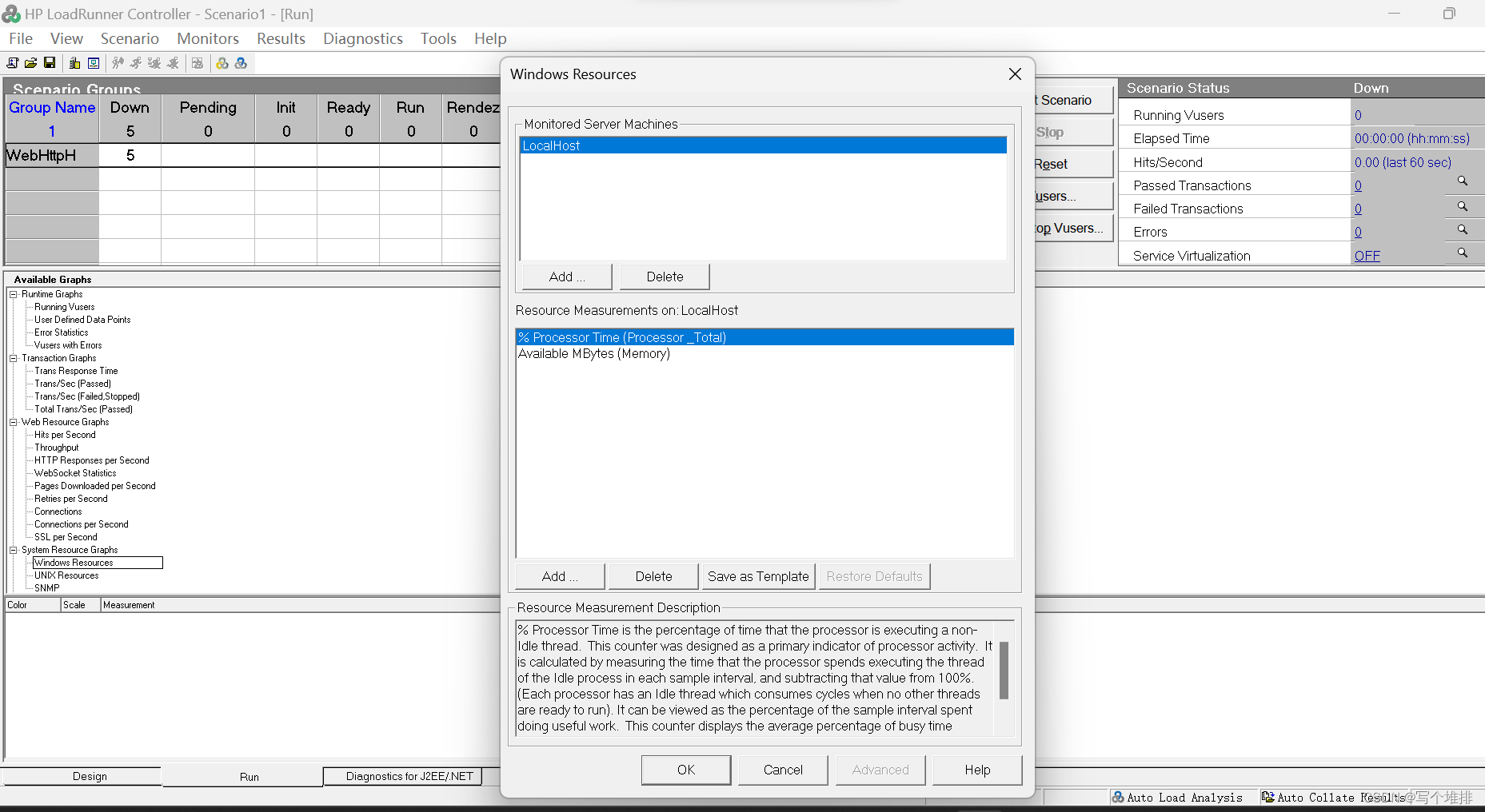Click the Save as Template button
This screenshot has width=1485, height=812.
(x=758, y=576)
